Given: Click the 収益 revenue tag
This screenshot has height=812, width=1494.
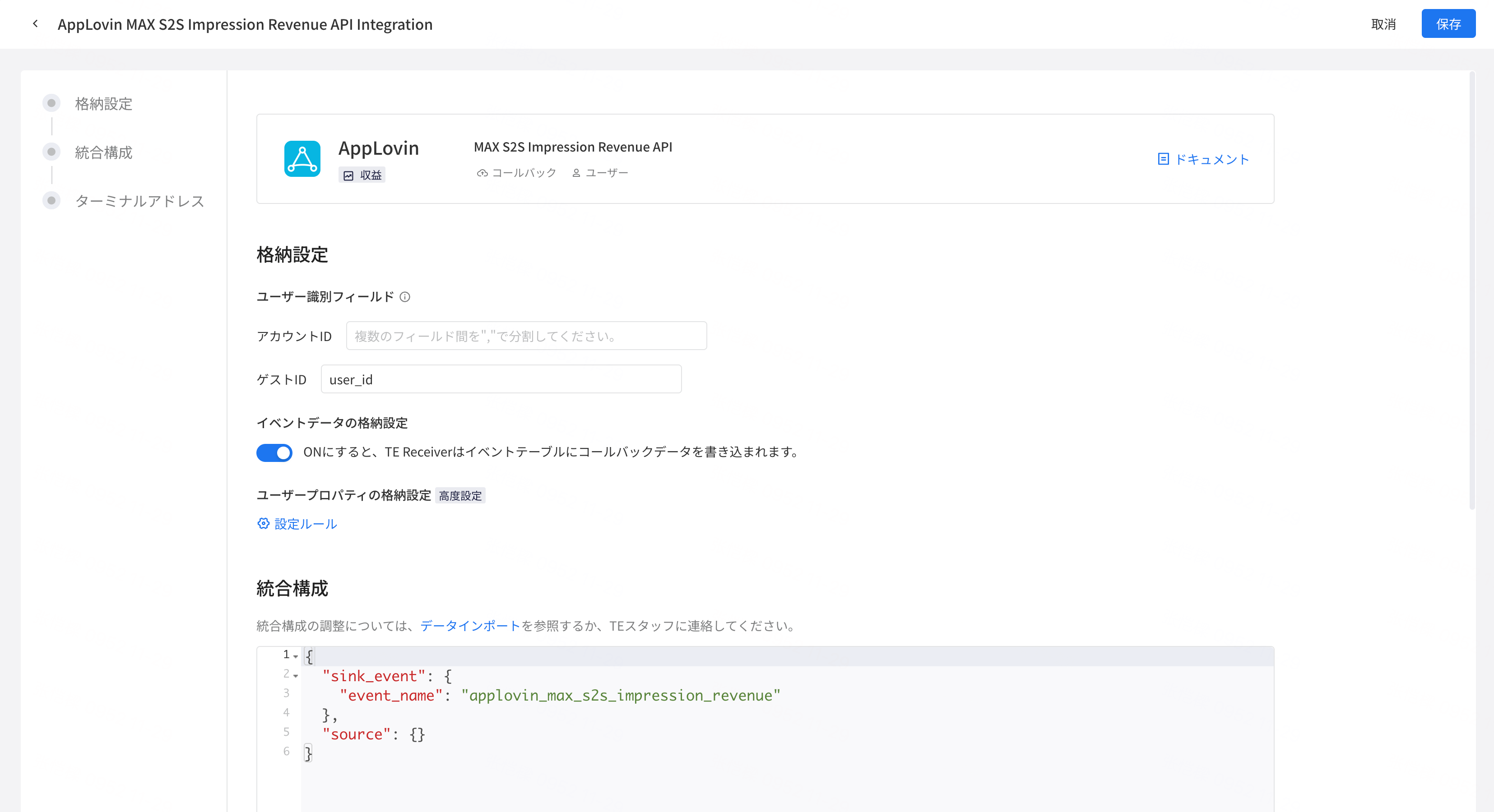Looking at the screenshot, I should 362,175.
